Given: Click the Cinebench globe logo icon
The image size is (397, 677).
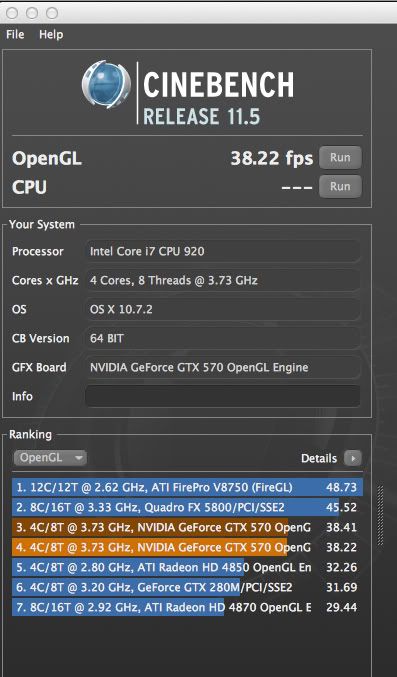Looking at the screenshot, I should point(106,85).
